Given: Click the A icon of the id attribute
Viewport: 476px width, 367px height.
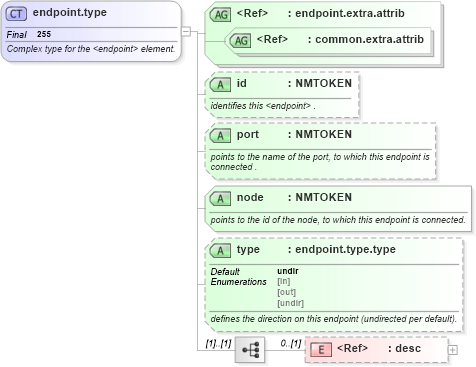Looking at the screenshot, I should 220,85.
